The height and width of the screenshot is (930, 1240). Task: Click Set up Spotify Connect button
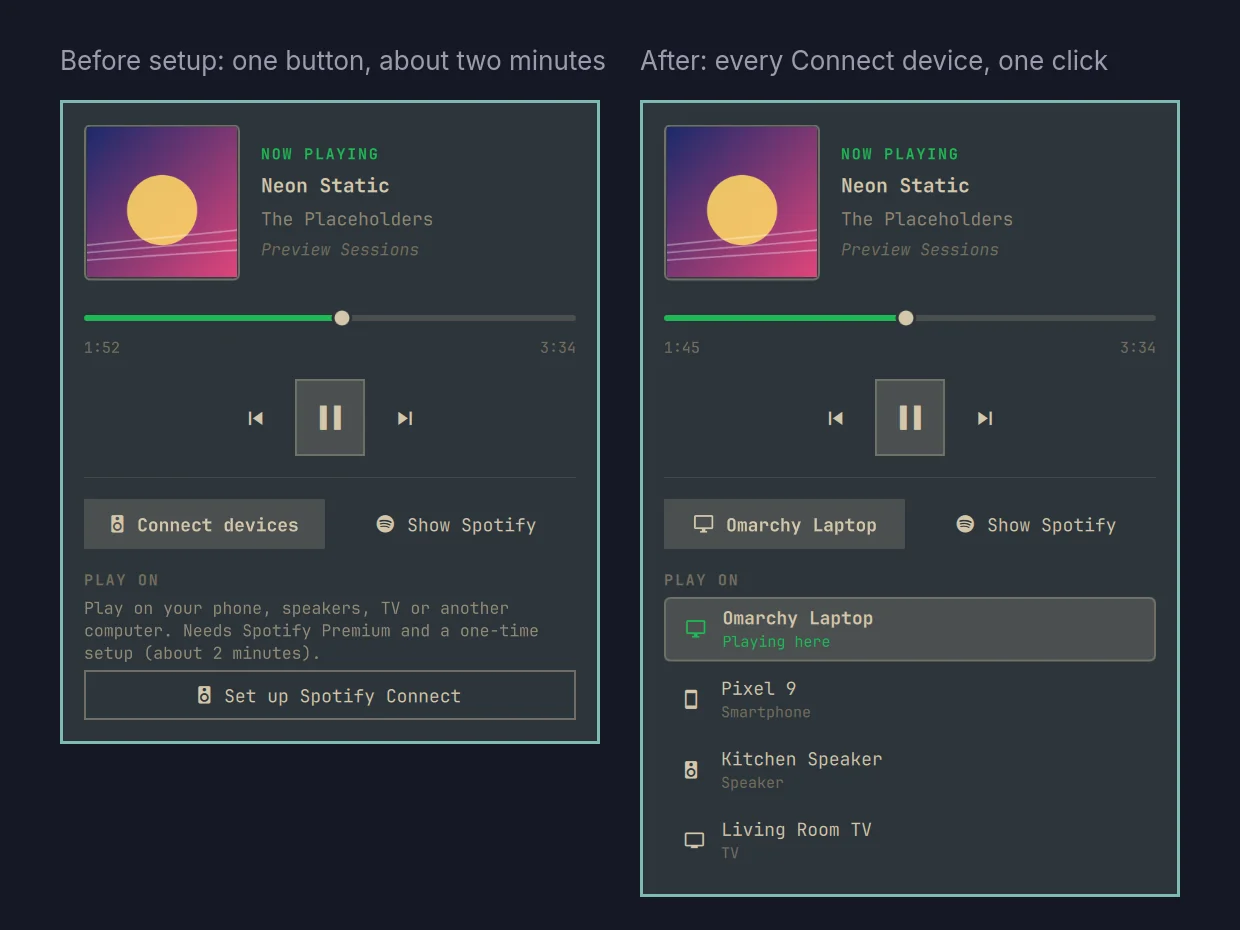click(330, 695)
